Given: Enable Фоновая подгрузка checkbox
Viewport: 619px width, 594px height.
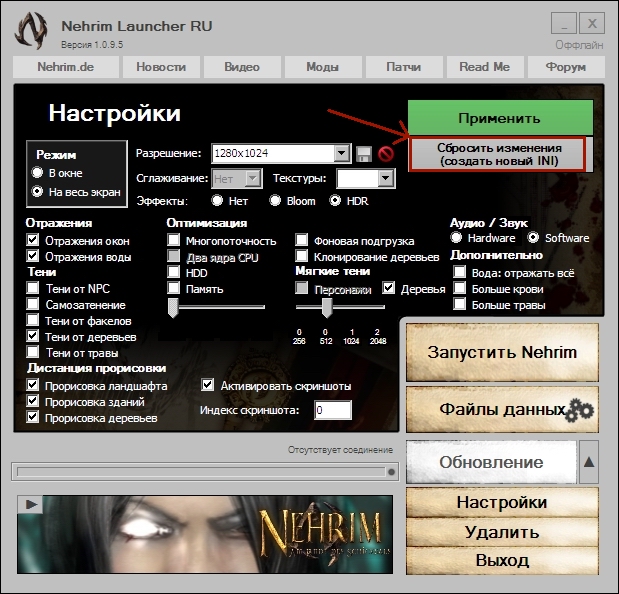Looking at the screenshot, I should click(x=302, y=240).
